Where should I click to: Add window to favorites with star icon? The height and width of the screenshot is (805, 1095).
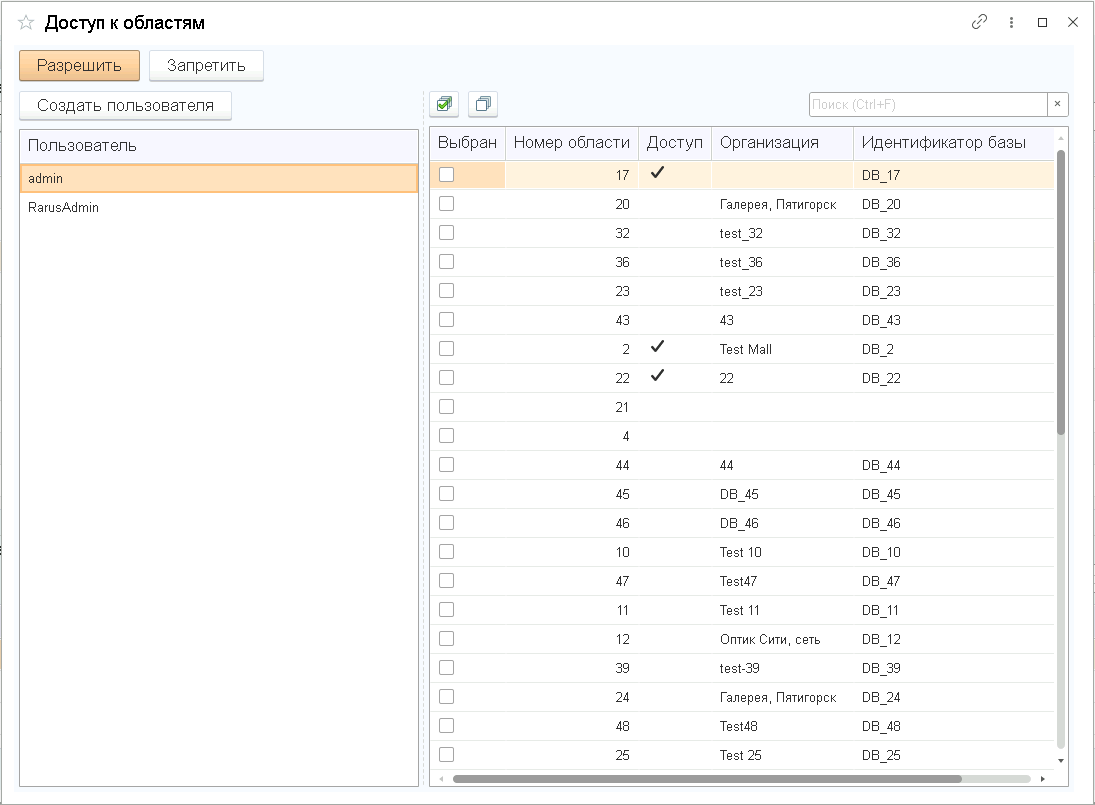click(26, 23)
